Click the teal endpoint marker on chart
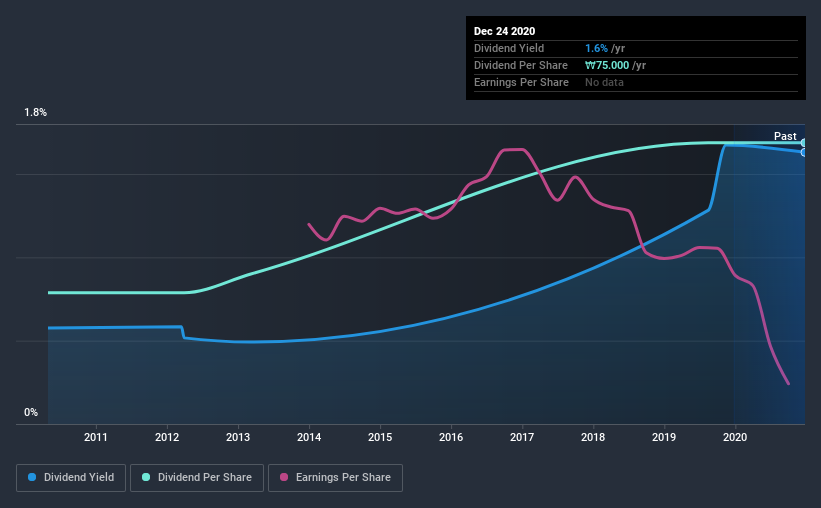This screenshot has height=508, width=821. [804, 143]
